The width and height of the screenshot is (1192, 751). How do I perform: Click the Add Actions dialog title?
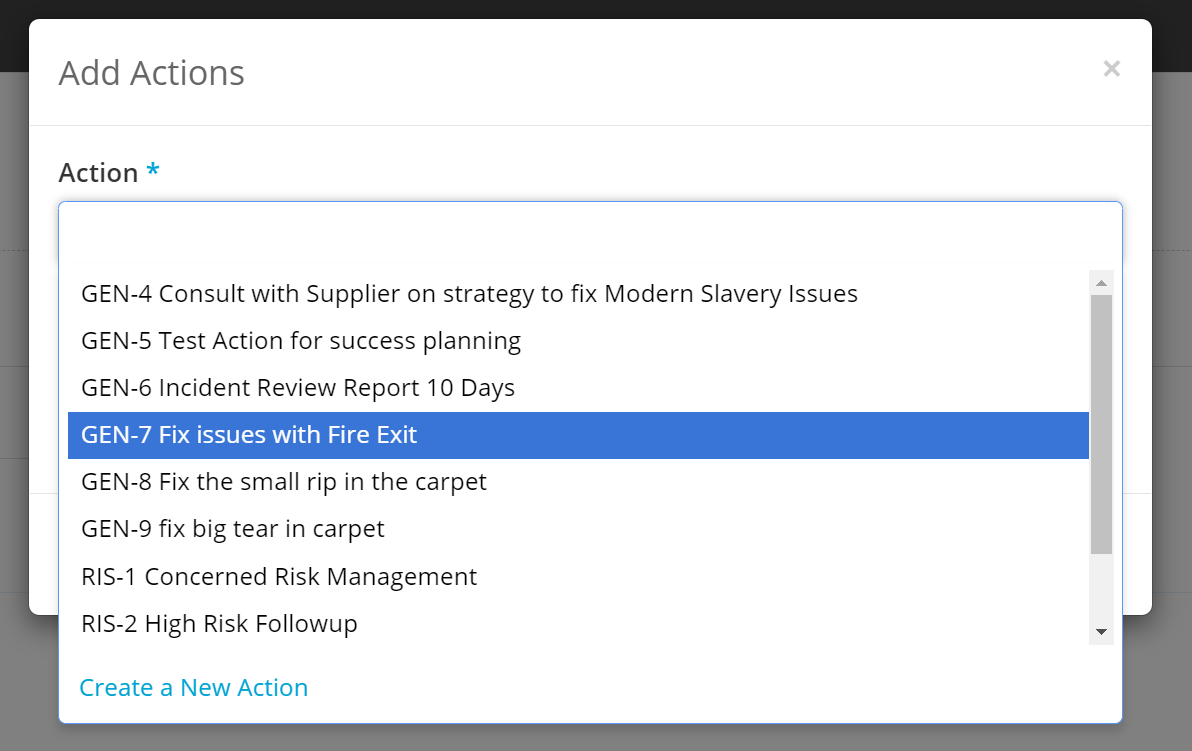pos(151,72)
